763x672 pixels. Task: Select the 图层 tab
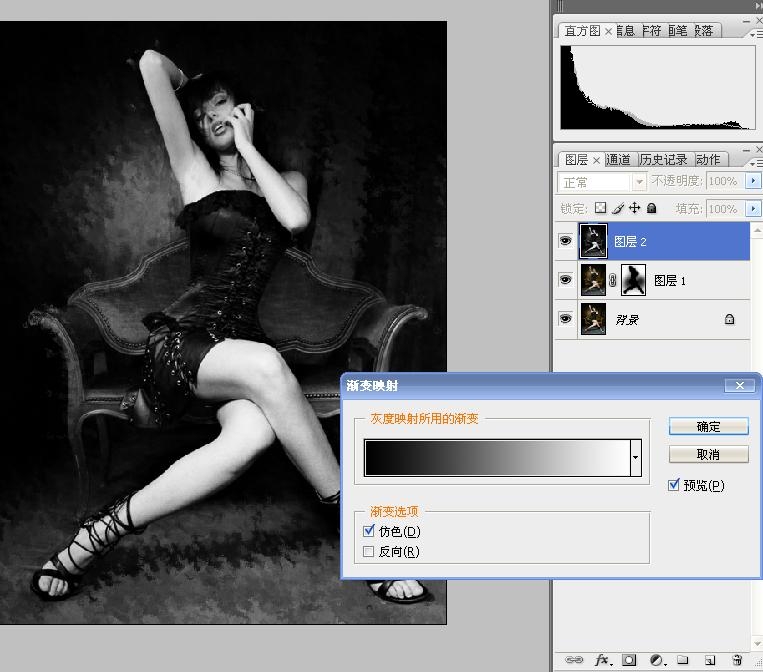point(577,160)
